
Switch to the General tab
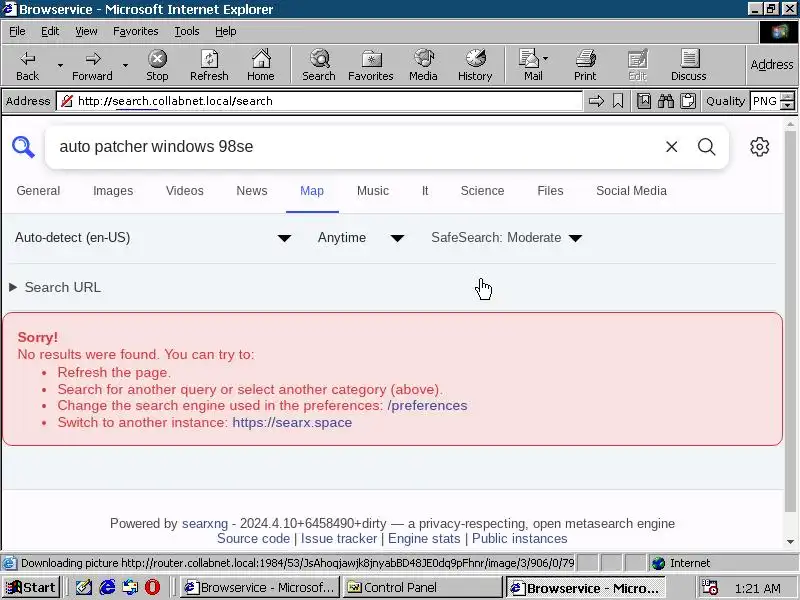38,191
